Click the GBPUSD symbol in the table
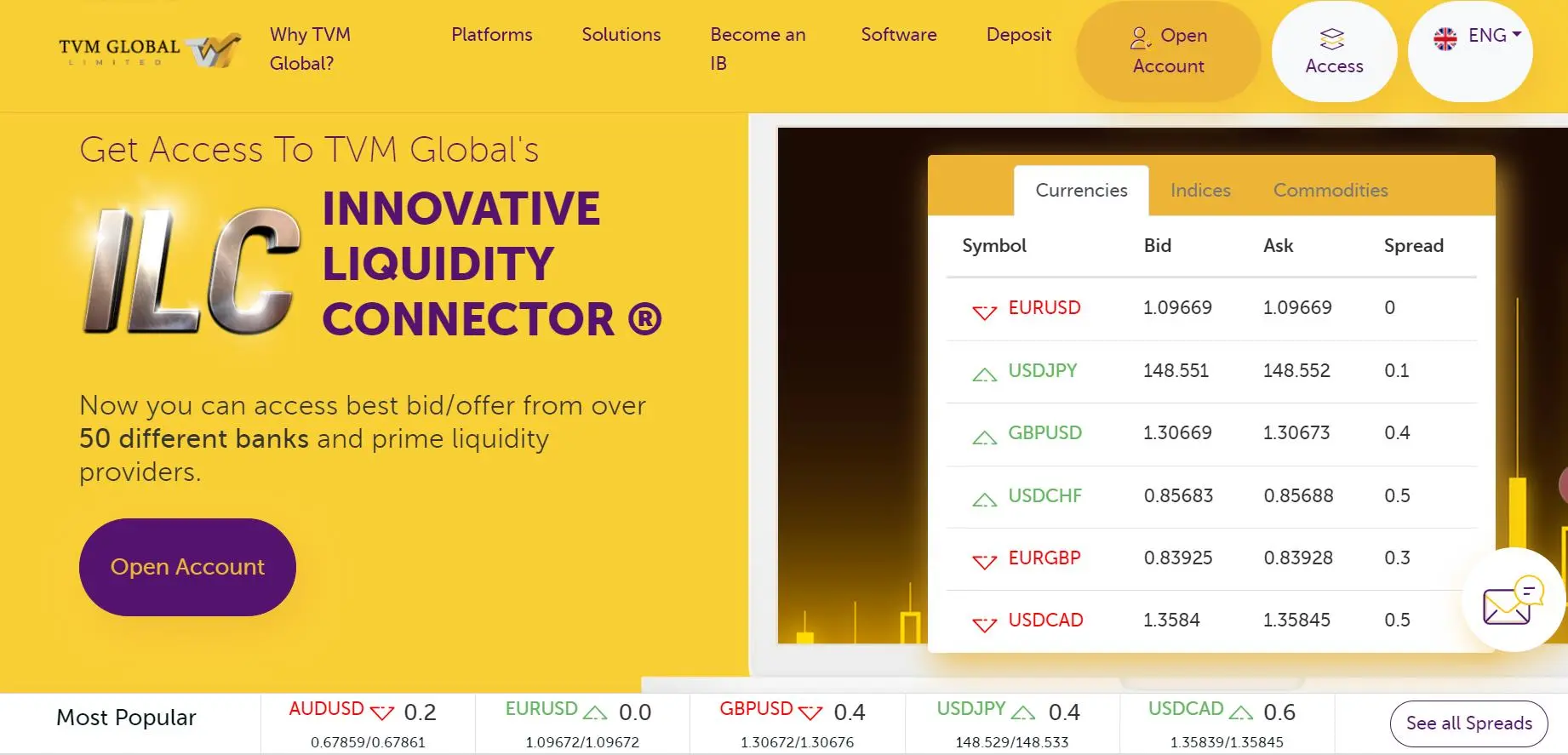 (1044, 433)
